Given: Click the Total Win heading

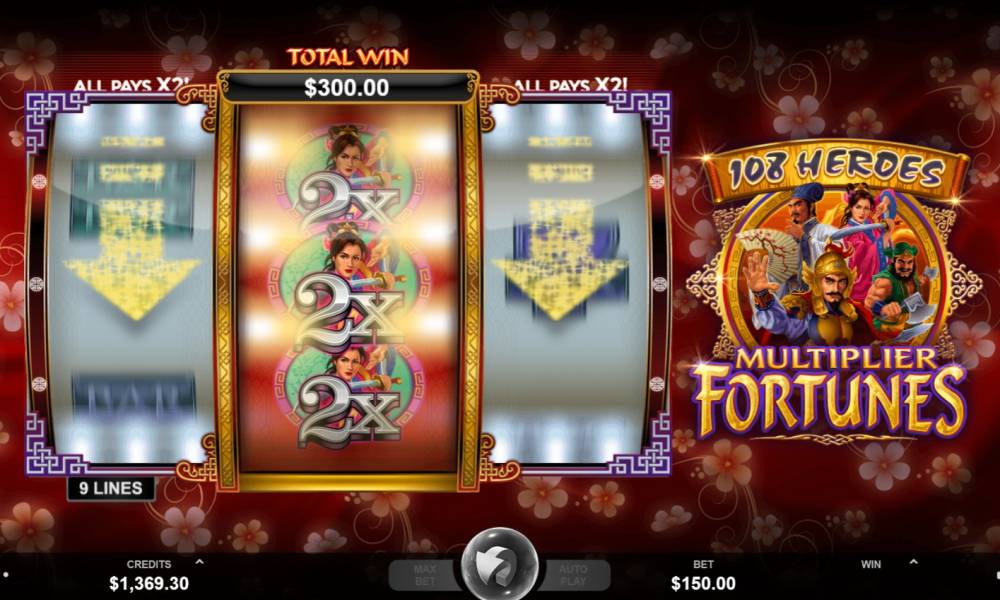Looking at the screenshot, I should point(348,57).
